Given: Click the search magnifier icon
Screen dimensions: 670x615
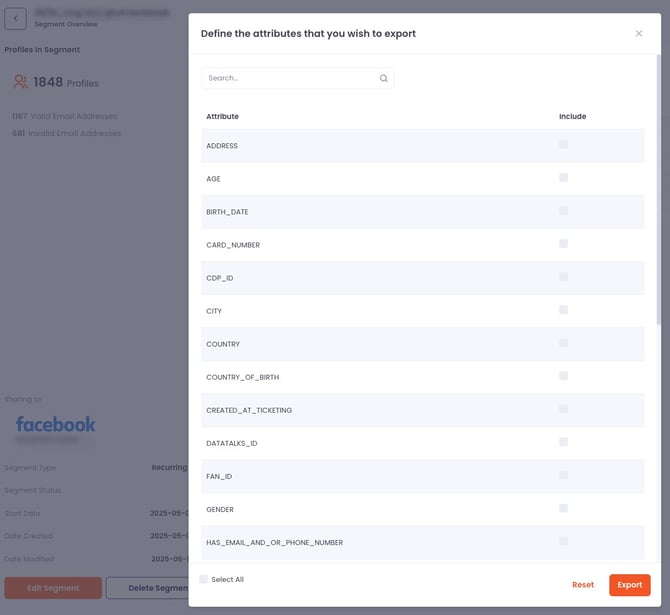Looking at the screenshot, I should [x=384, y=78].
